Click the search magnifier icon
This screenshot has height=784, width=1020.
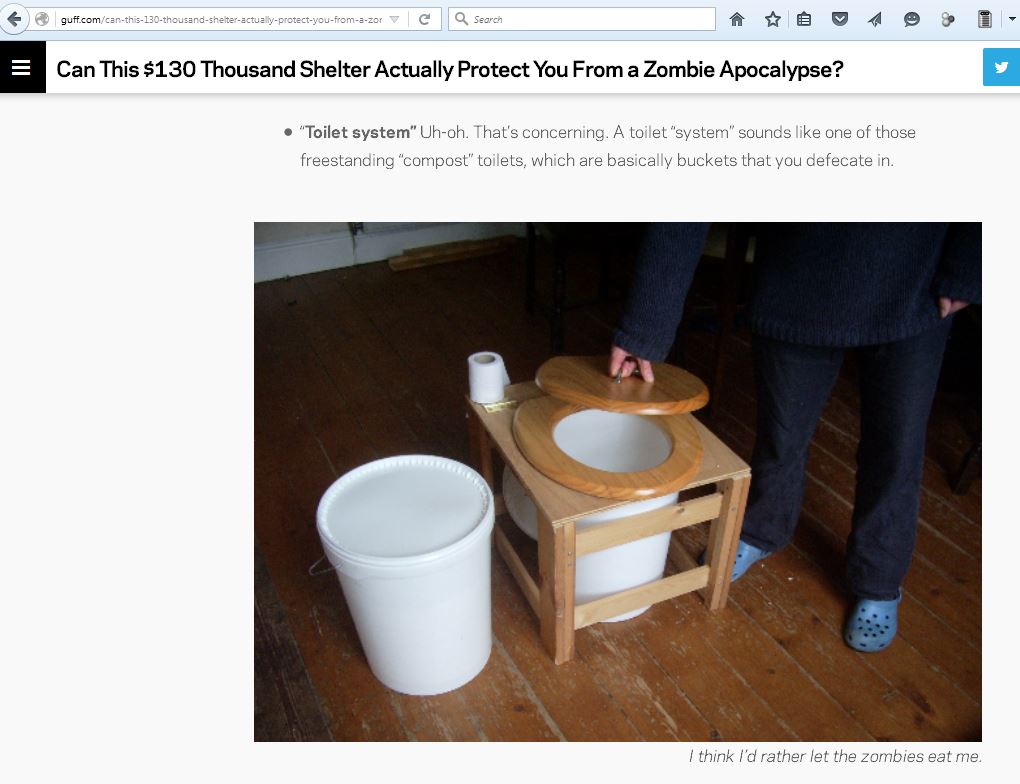[x=461, y=19]
